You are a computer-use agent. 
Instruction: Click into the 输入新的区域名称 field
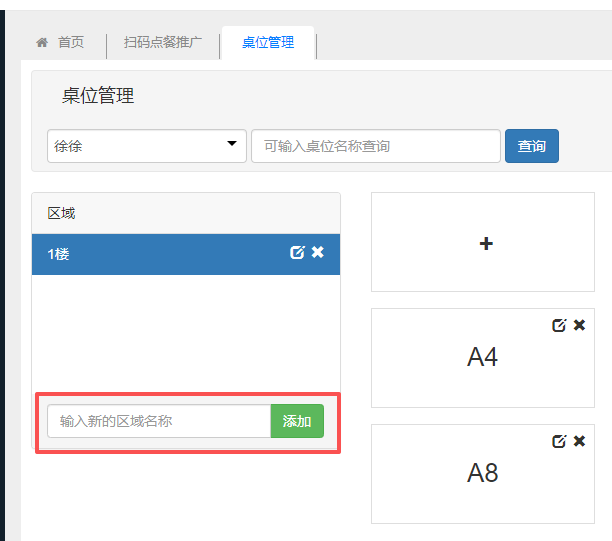159,421
